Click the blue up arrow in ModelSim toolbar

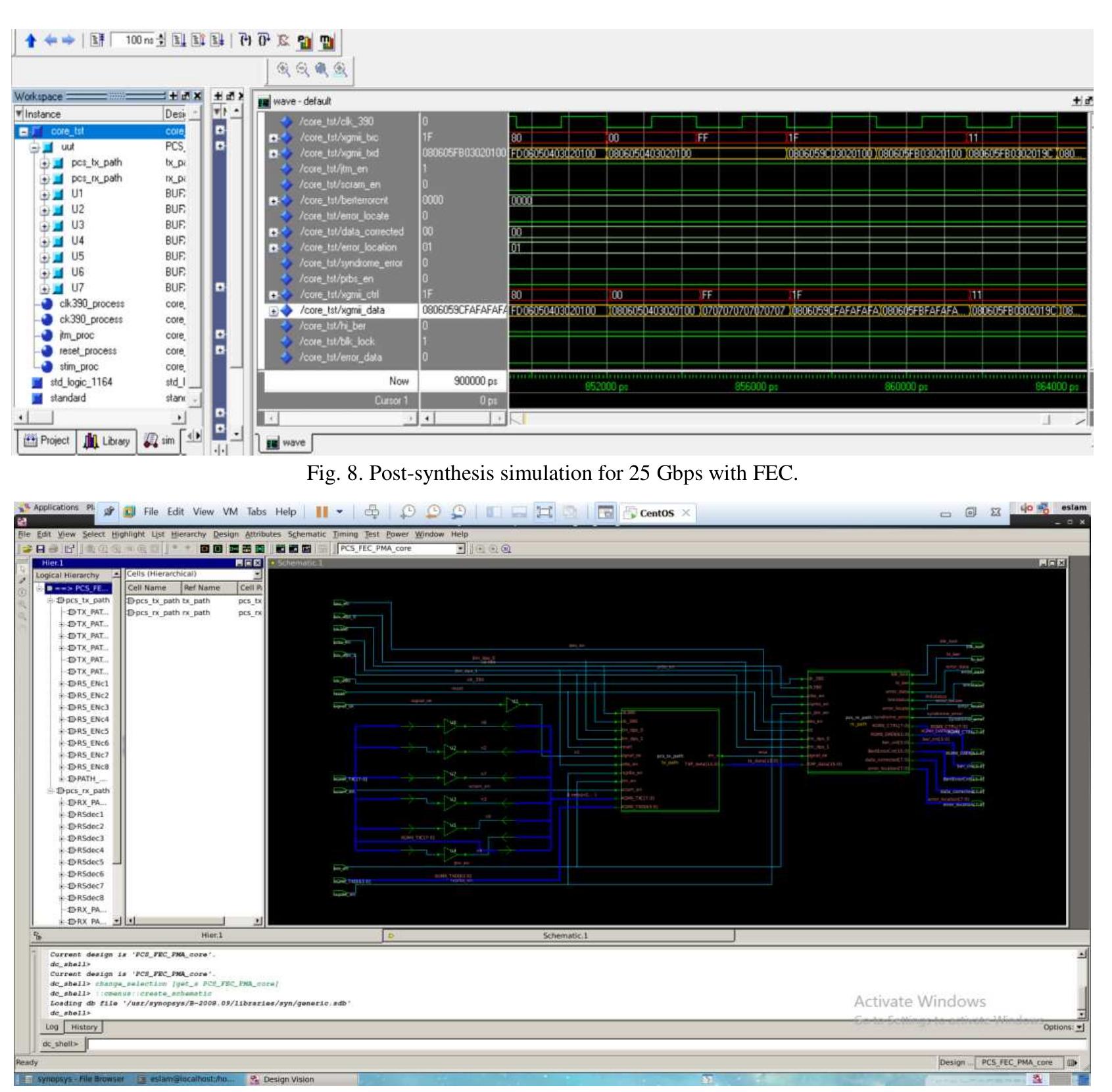pyautogui.click(x=30, y=41)
